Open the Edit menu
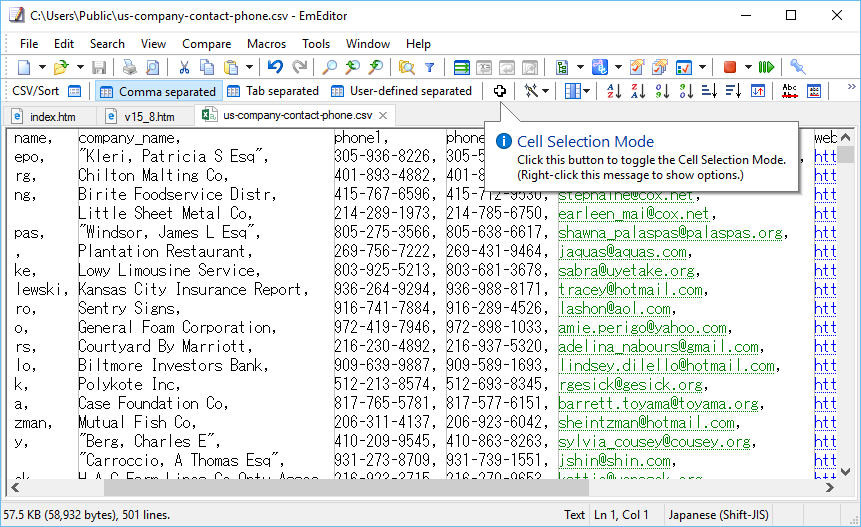This screenshot has width=861, height=527. click(64, 44)
